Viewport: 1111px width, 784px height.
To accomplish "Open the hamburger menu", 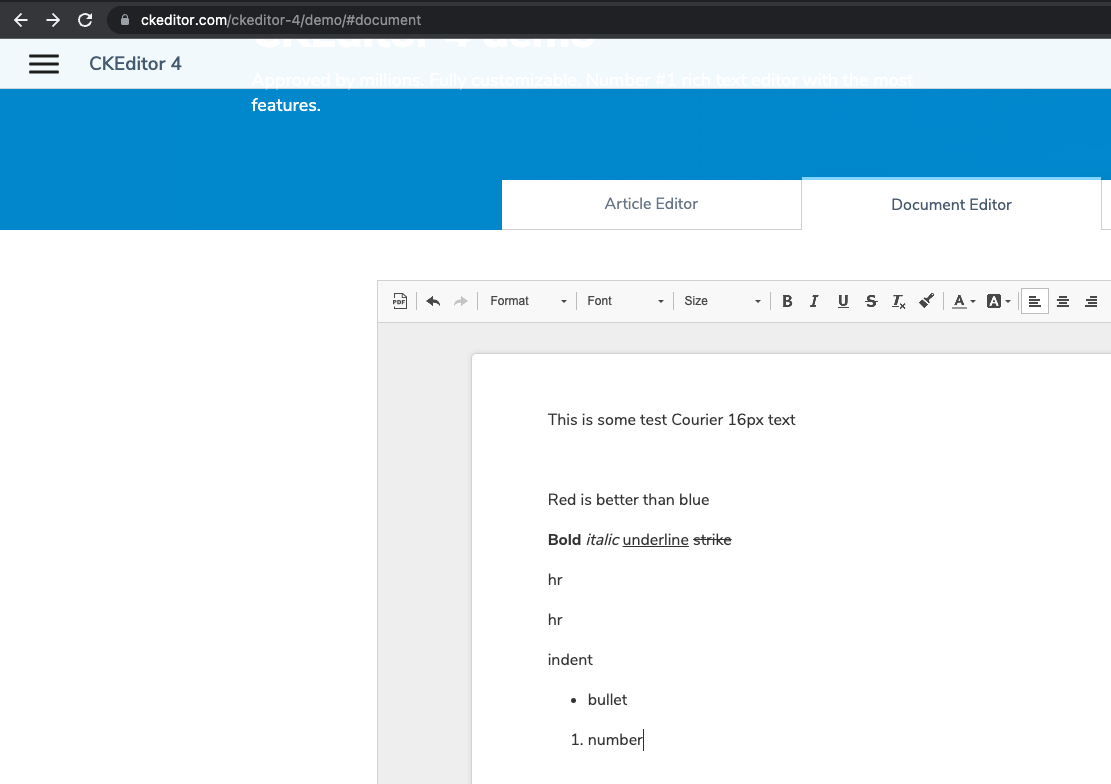I will (44, 64).
